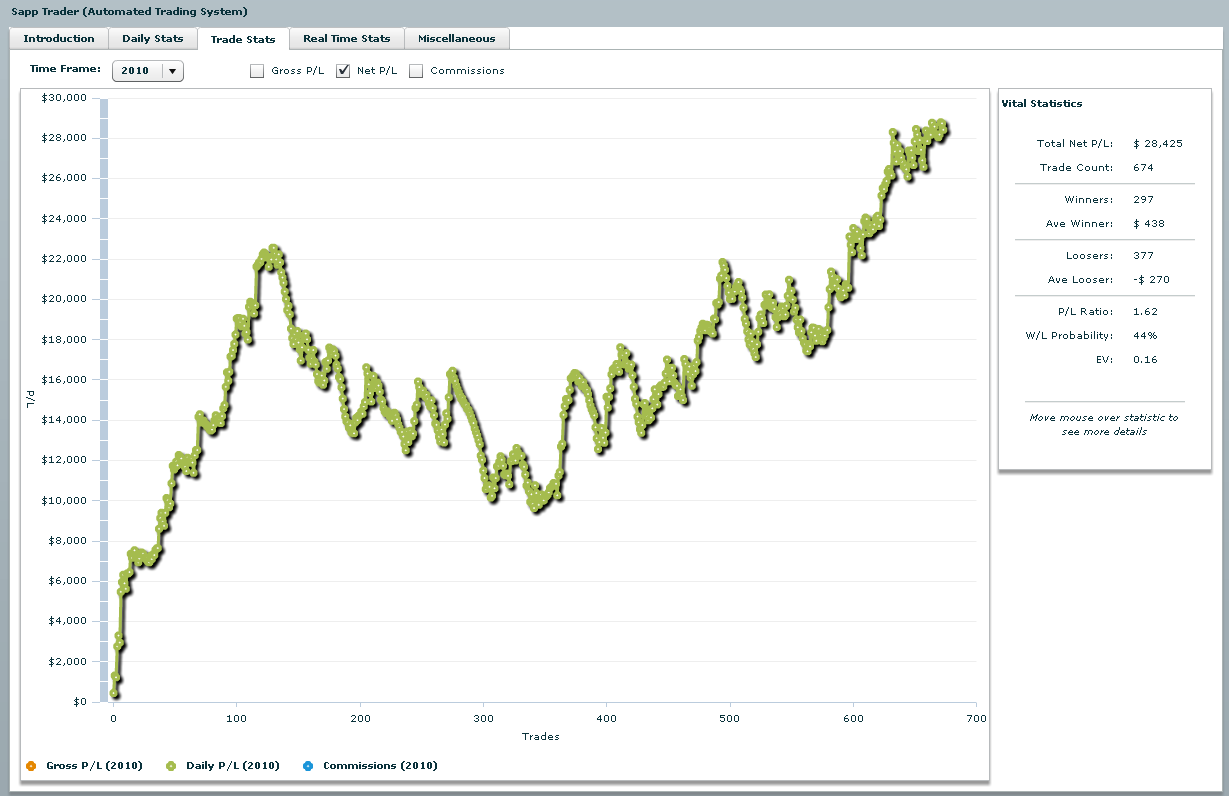This screenshot has width=1229, height=796.
Task: Click the Gross P/L (2010) legend label
Action: [94, 766]
